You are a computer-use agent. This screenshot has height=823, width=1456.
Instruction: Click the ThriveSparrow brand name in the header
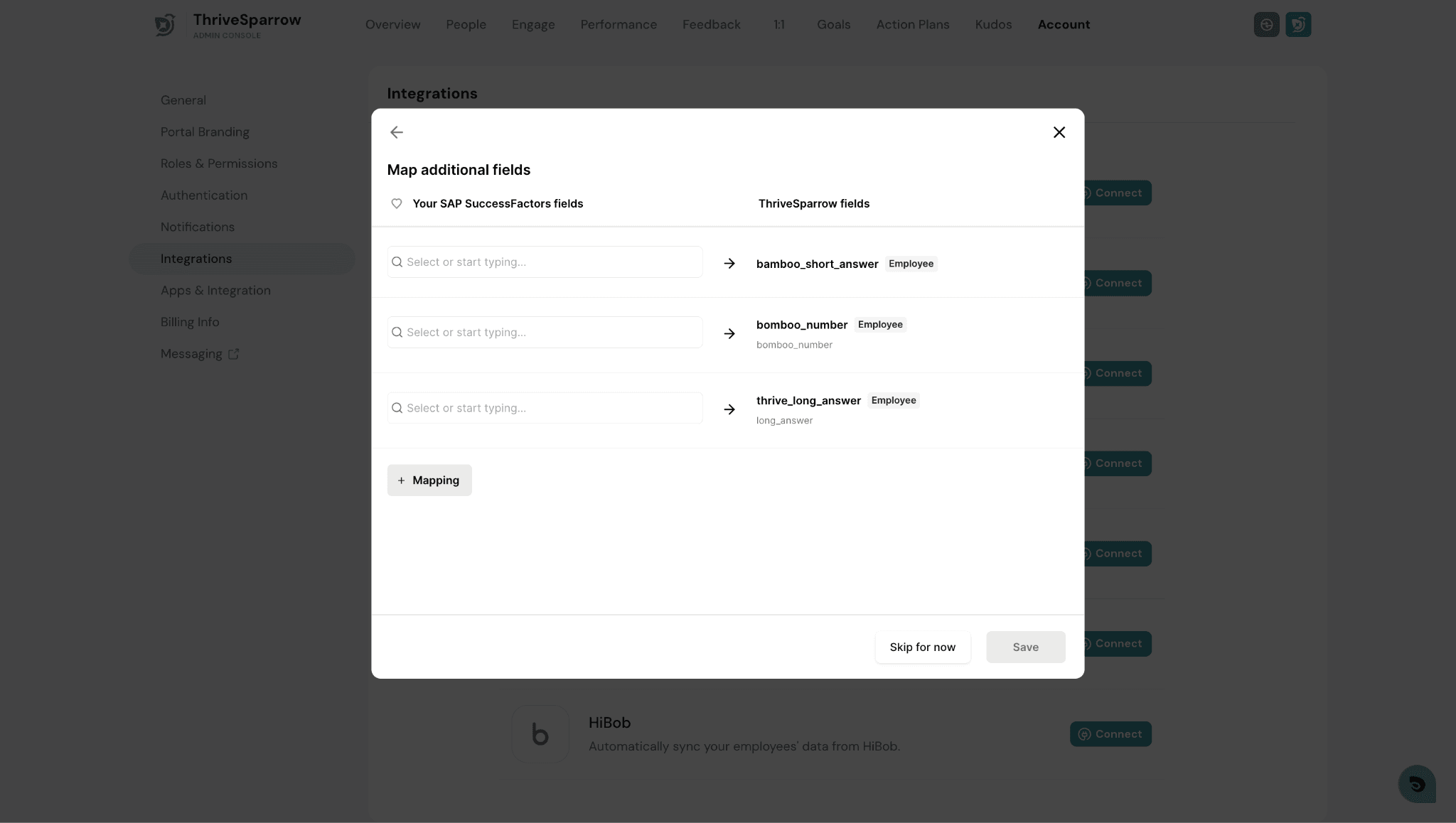click(247, 20)
